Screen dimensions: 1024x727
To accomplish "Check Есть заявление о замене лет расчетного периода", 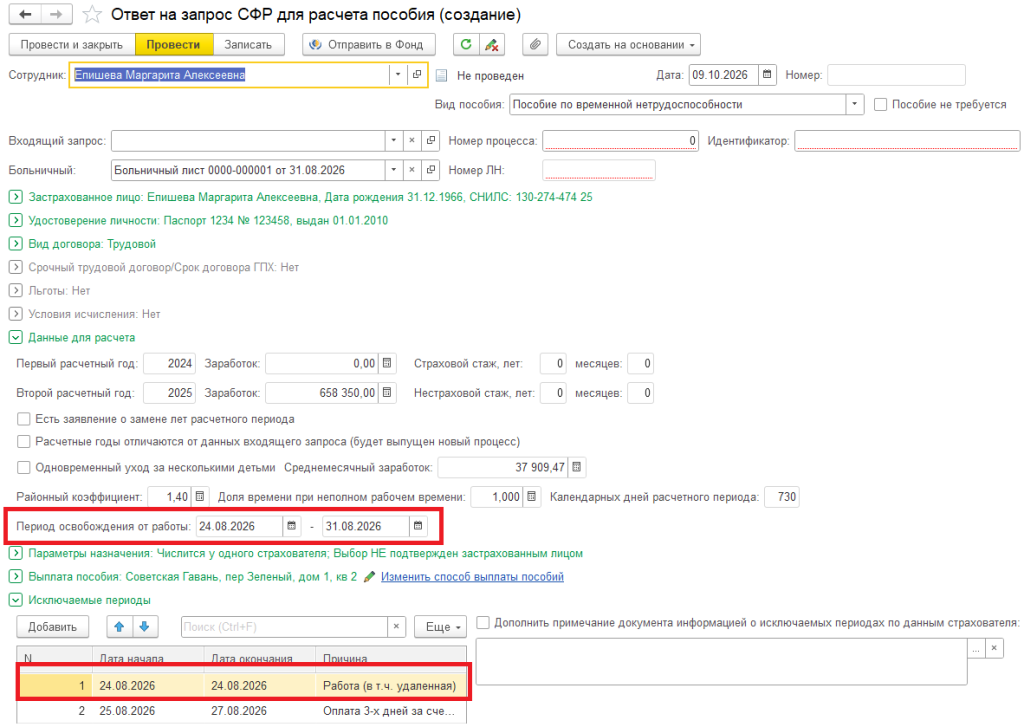I will (x=24, y=419).
